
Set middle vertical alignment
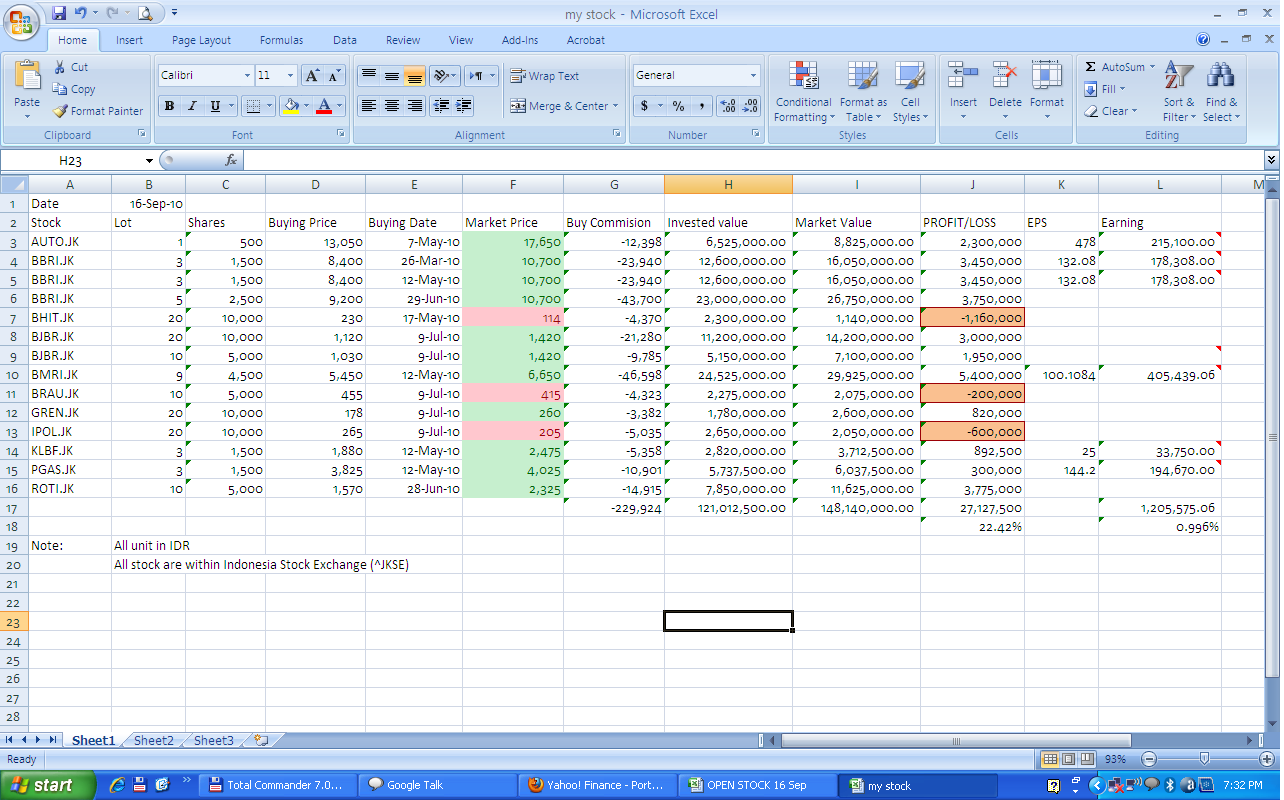391,76
